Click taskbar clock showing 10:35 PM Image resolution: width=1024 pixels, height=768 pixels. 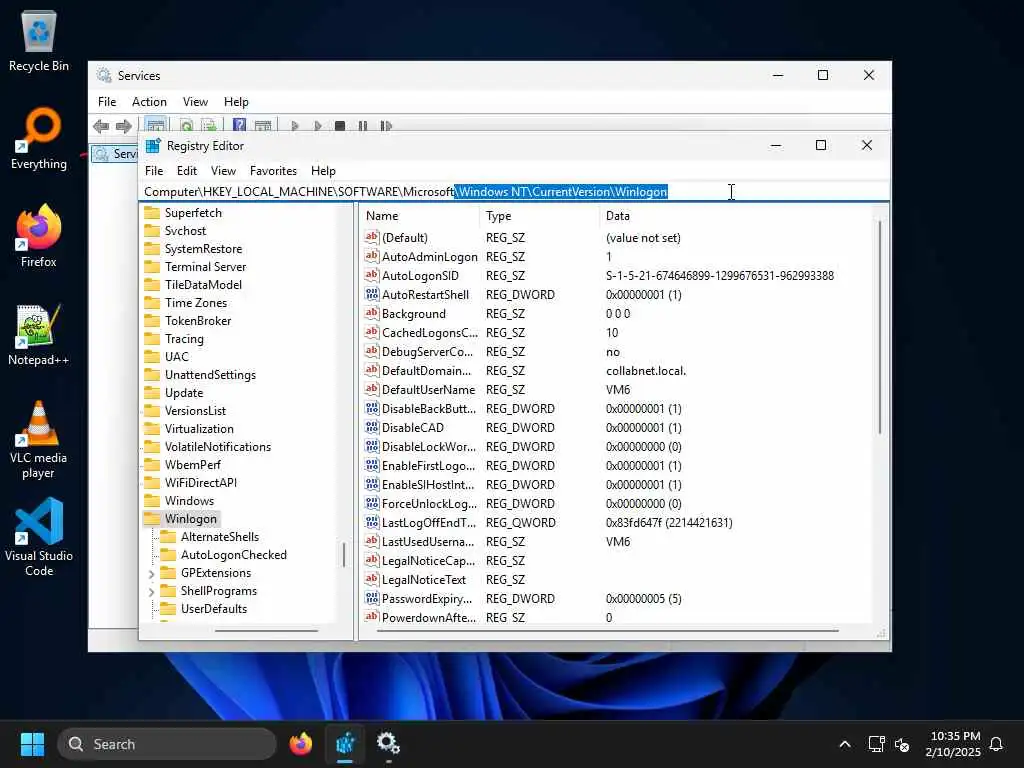(953, 744)
